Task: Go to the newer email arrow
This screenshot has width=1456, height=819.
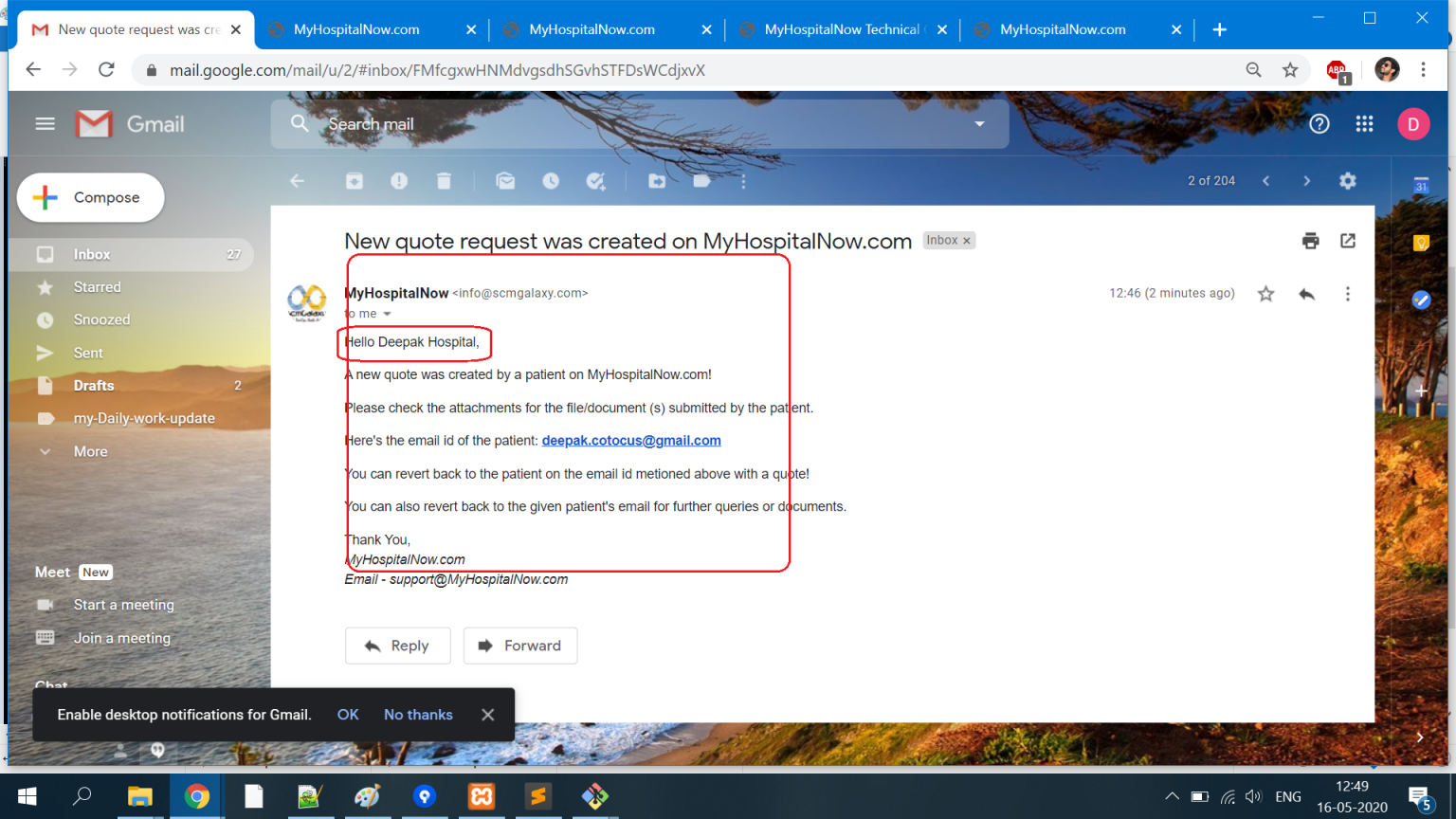Action: pyautogui.click(x=1265, y=181)
